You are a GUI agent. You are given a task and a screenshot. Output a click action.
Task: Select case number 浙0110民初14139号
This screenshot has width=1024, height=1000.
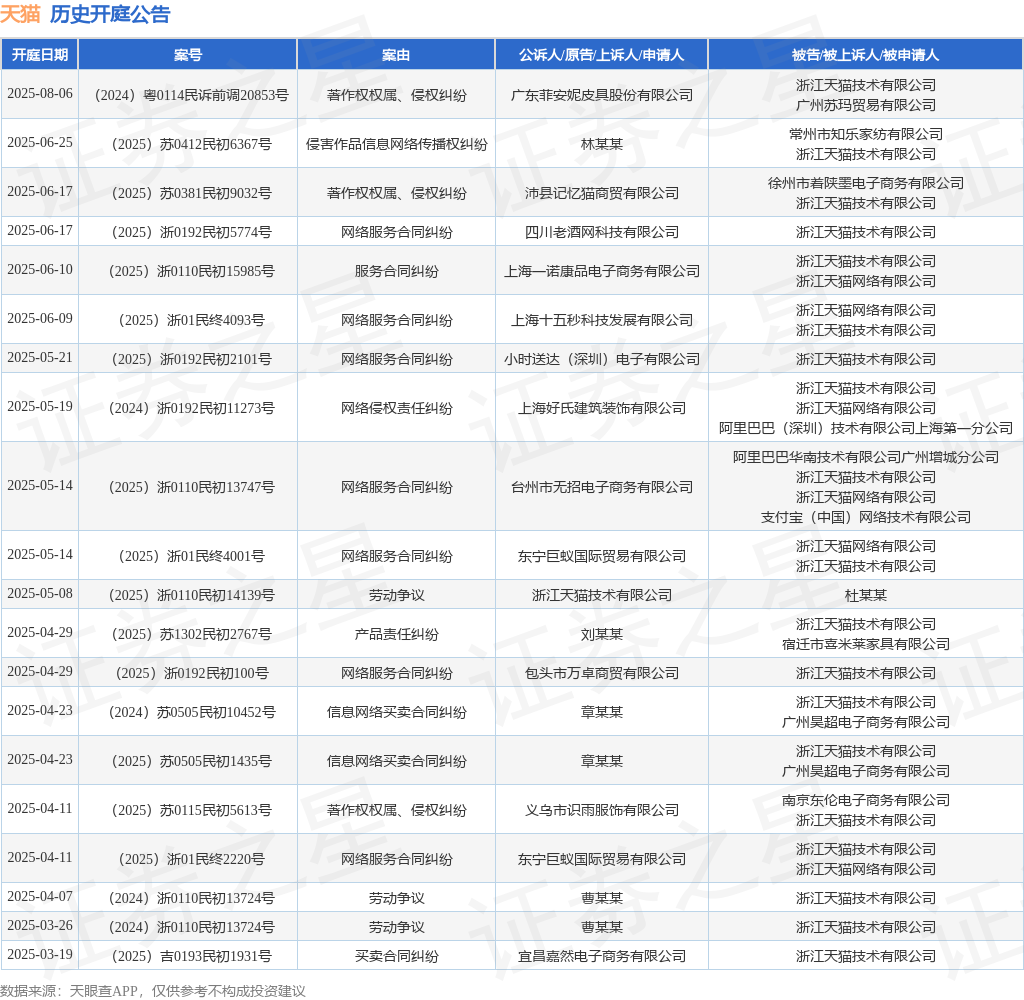click(216, 595)
